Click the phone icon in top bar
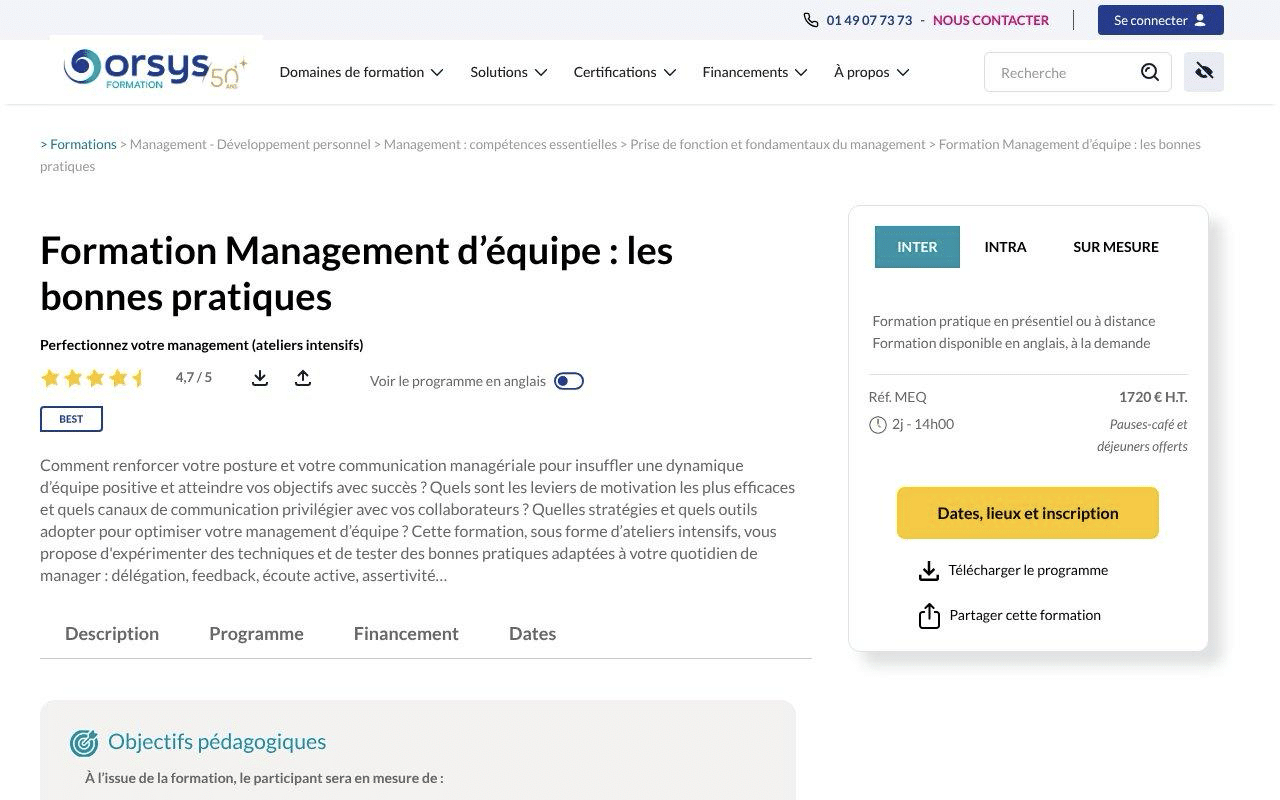This screenshot has height=800, width=1280. [811, 20]
